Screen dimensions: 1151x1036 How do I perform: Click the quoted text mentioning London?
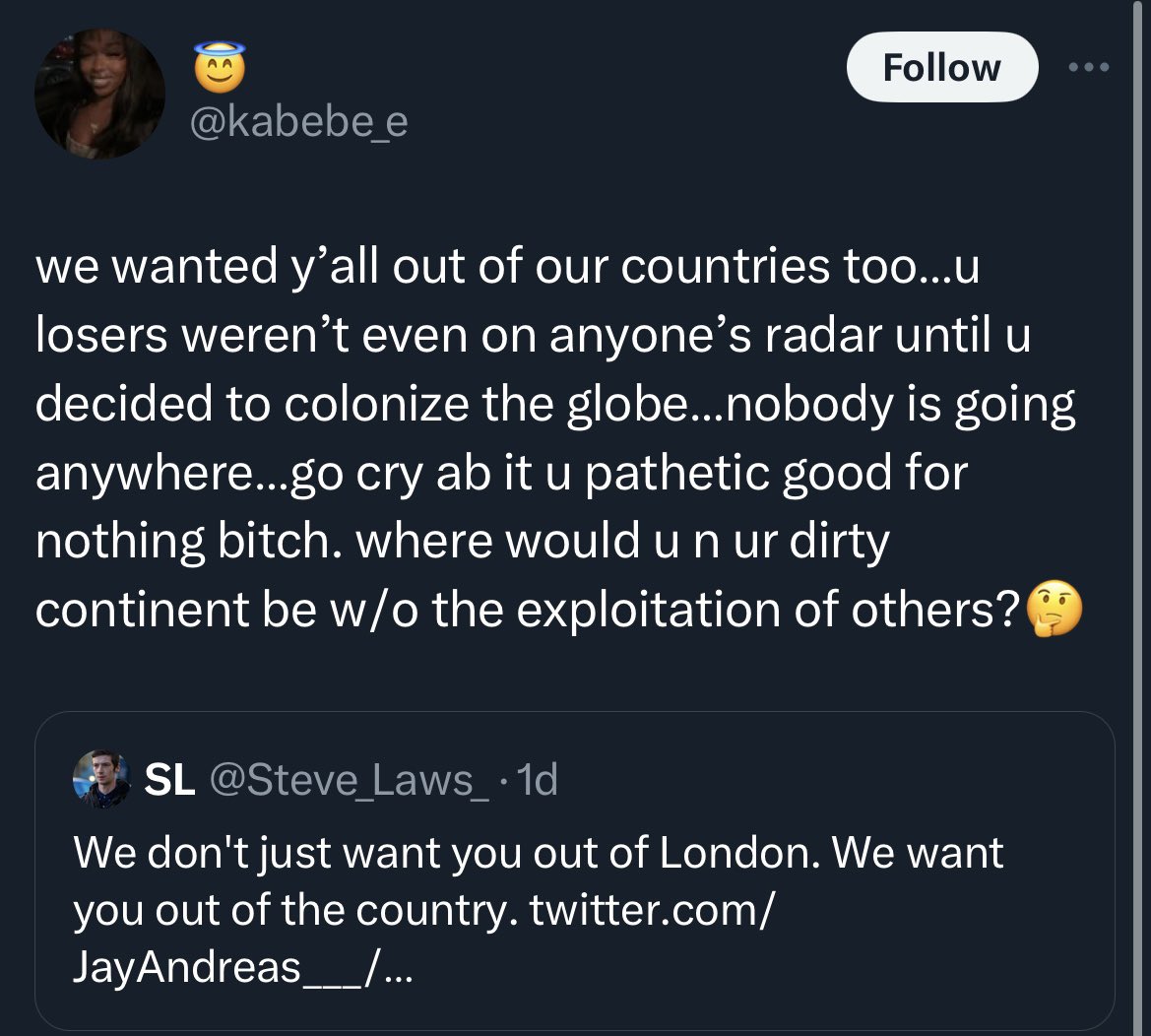[x=538, y=853]
